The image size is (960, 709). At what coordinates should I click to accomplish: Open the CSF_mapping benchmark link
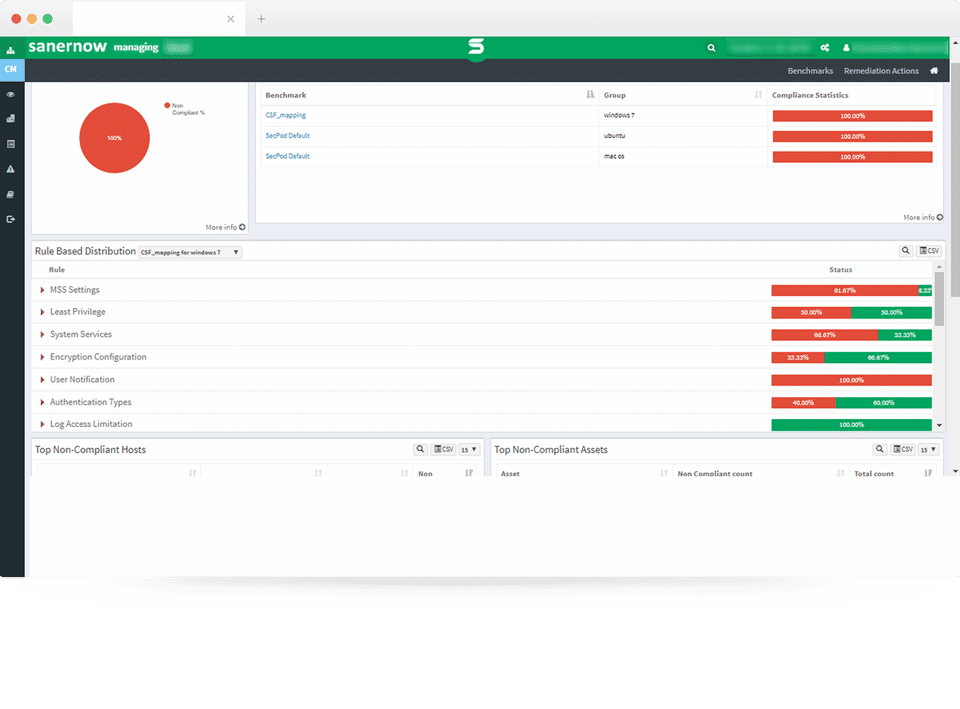click(x=285, y=115)
